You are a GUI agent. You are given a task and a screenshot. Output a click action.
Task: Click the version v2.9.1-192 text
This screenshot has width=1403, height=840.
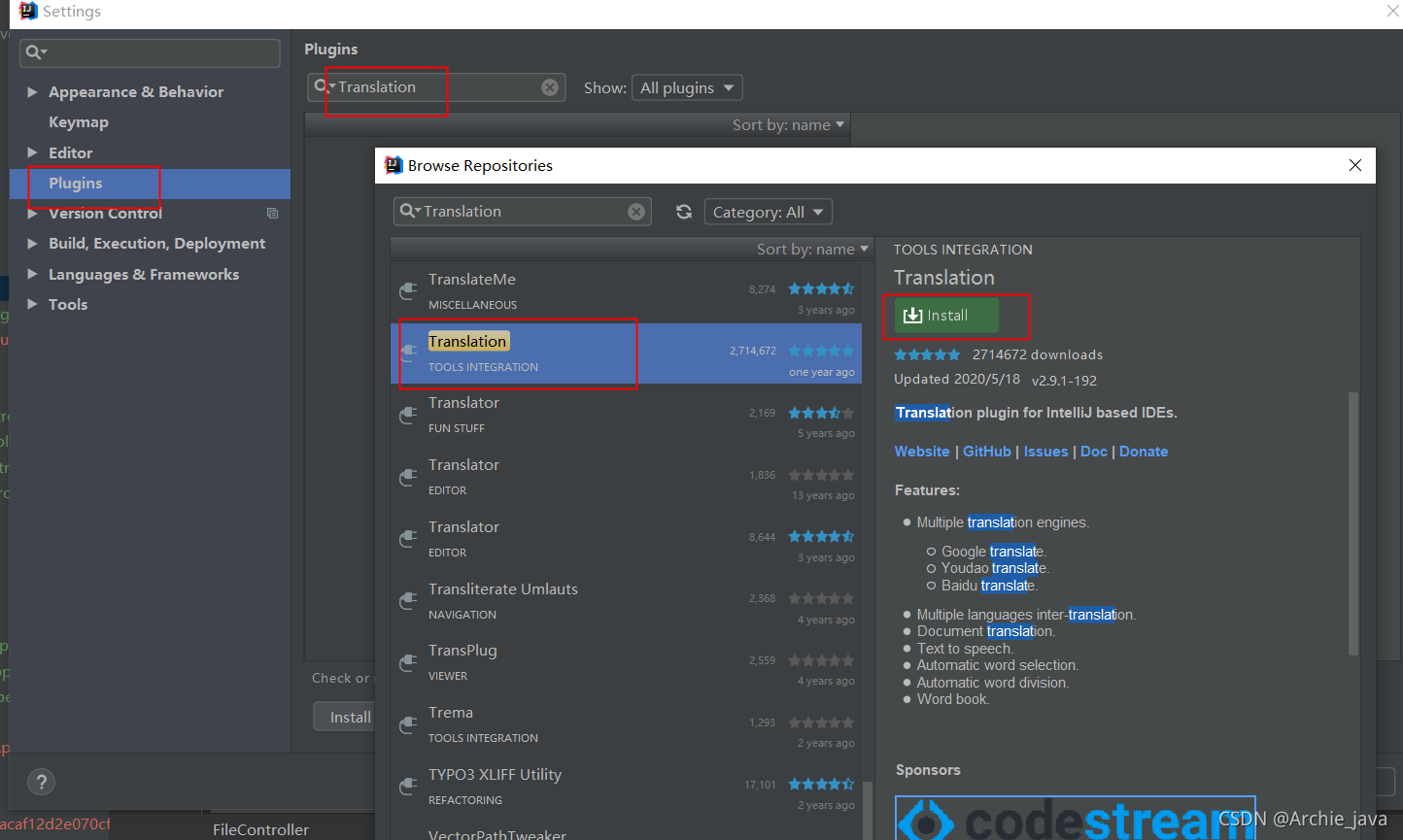[1064, 381]
